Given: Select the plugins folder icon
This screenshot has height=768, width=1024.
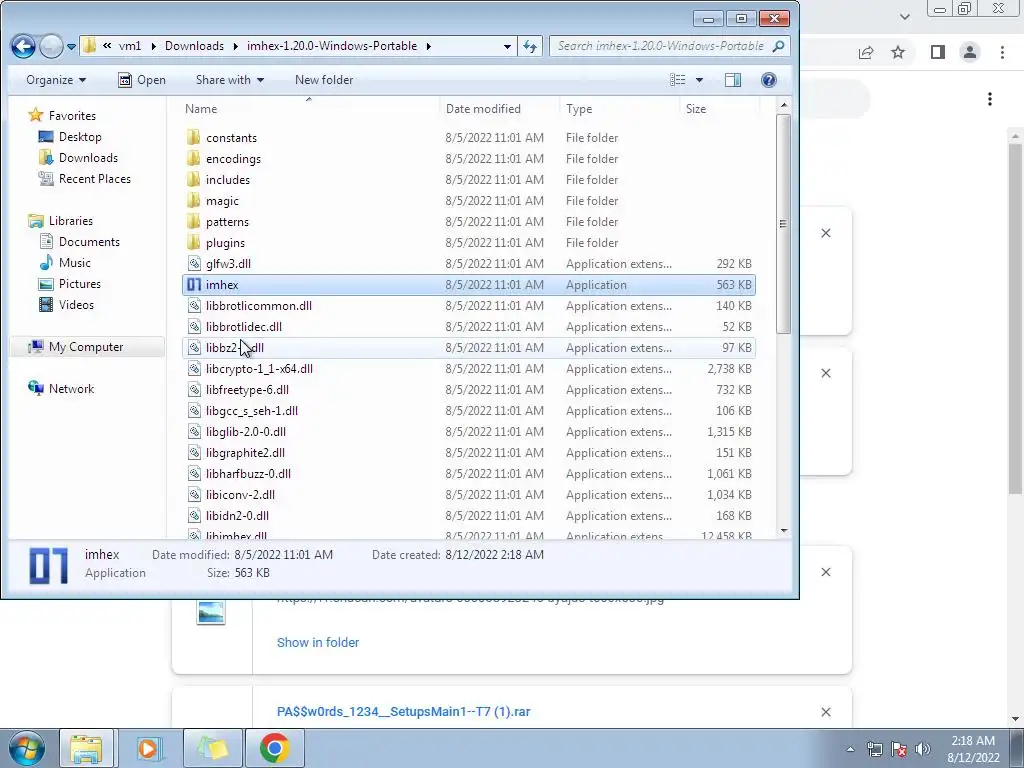Looking at the screenshot, I should (x=193, y=242).
